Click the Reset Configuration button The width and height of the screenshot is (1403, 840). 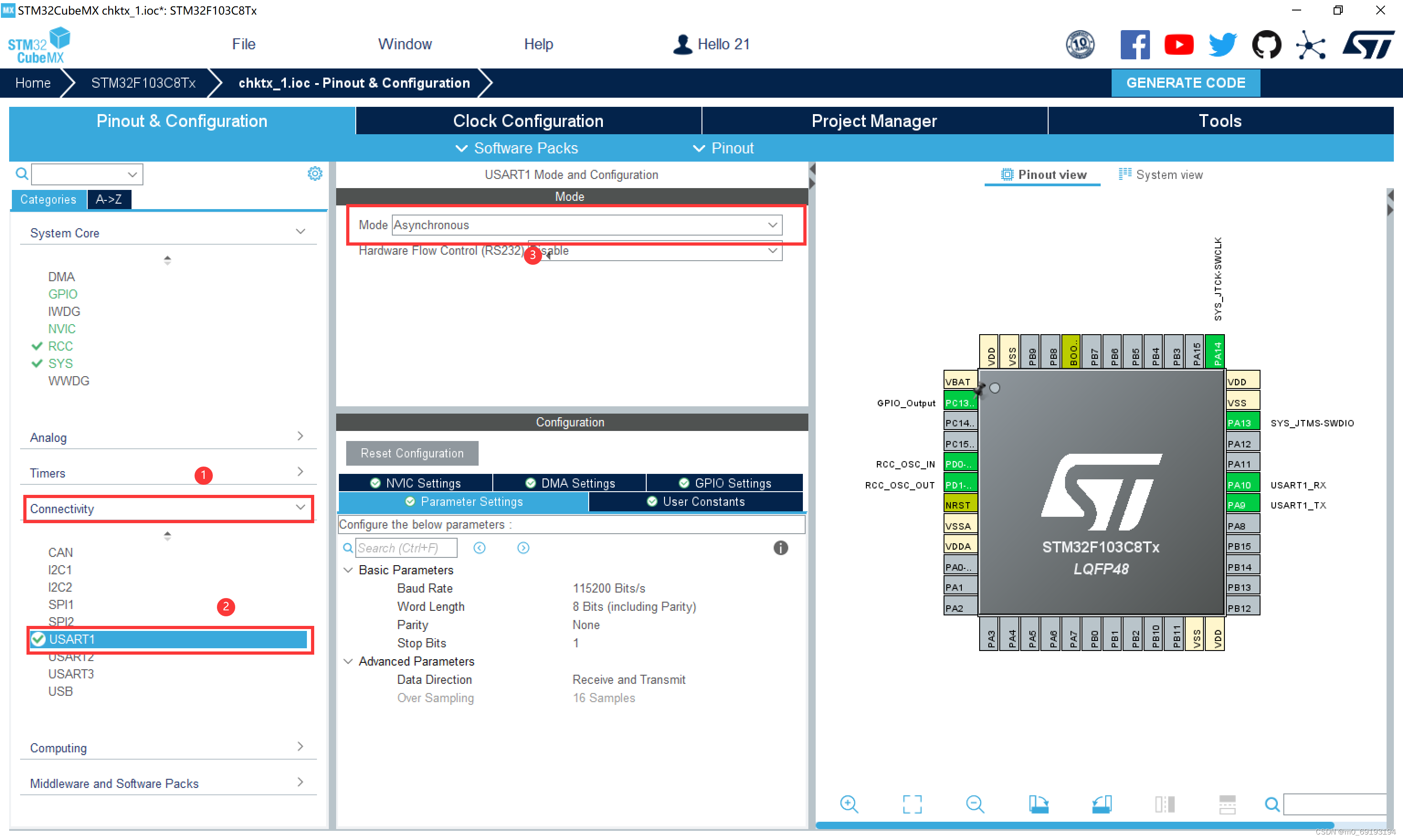tap(411, 453)
